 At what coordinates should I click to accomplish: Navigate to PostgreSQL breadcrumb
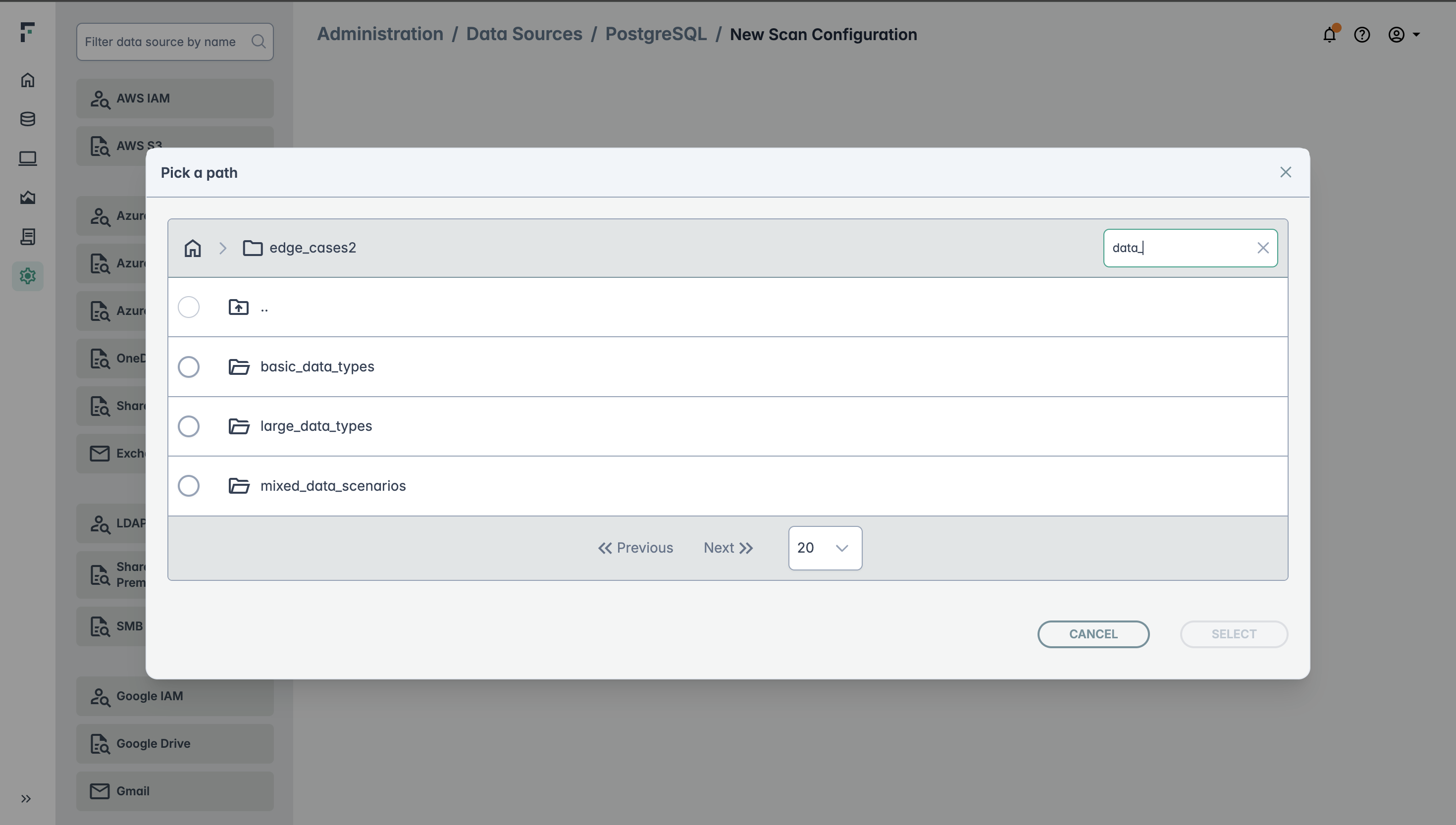[x=656, y=34]
